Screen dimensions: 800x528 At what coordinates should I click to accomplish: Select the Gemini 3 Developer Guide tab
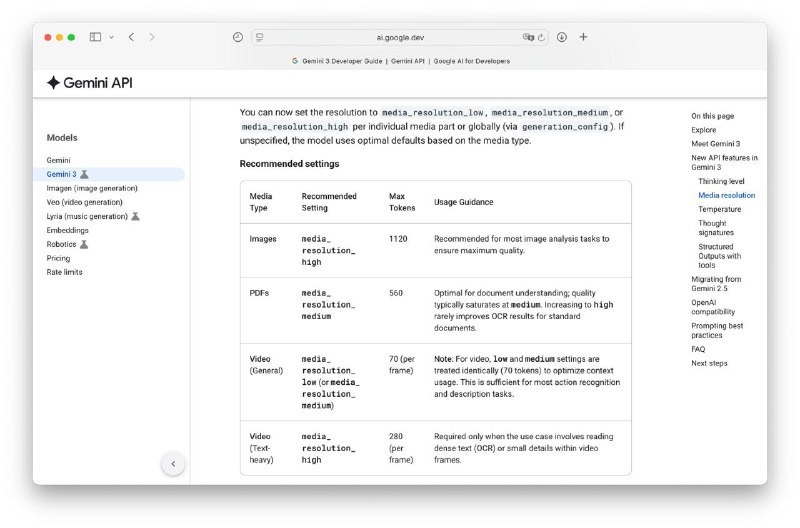401,61
